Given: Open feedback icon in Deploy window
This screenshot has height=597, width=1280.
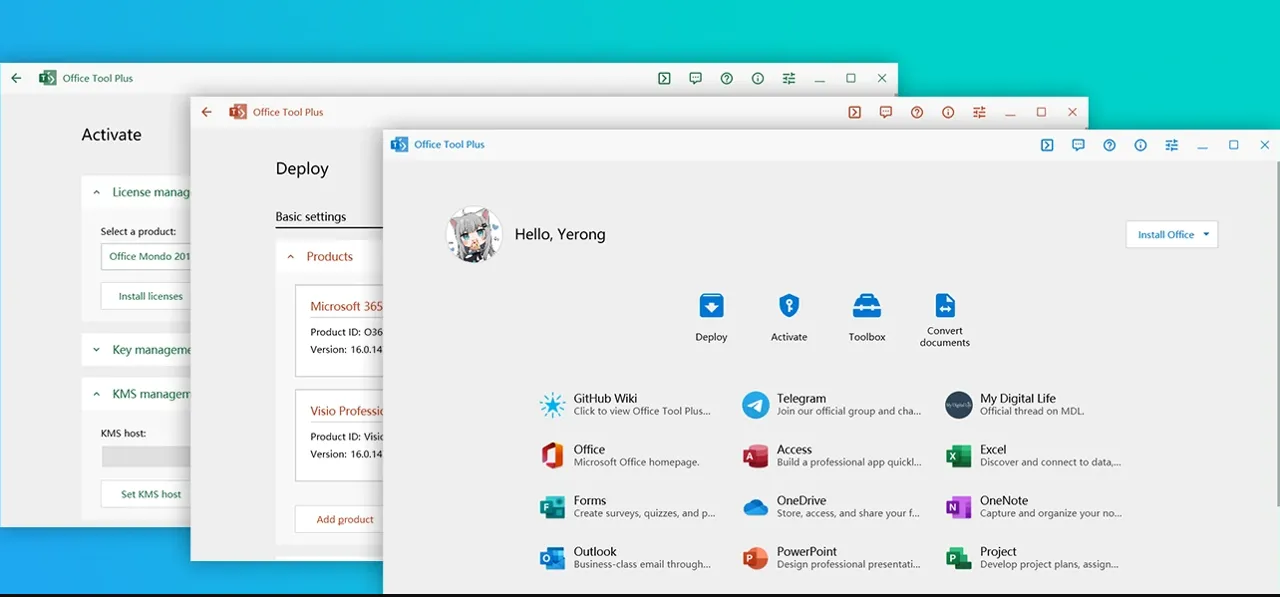Looking at the screenshot, I should point(885,112).
